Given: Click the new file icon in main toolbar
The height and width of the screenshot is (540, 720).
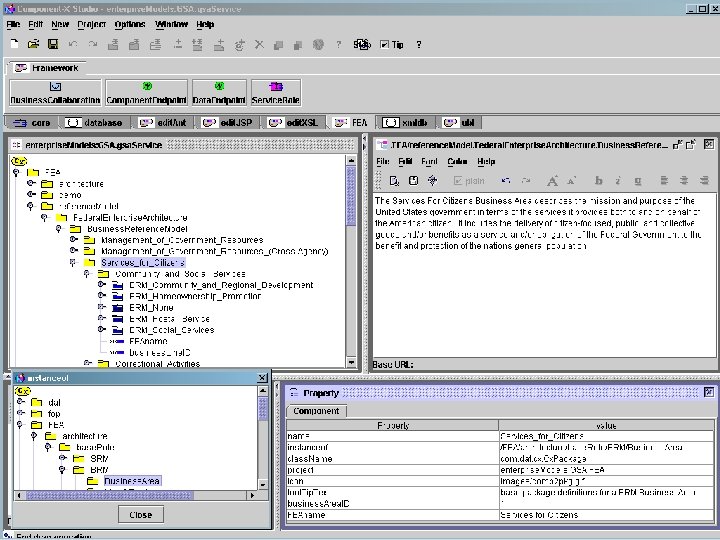Looking at the screenshot, I should pos(14,44).
